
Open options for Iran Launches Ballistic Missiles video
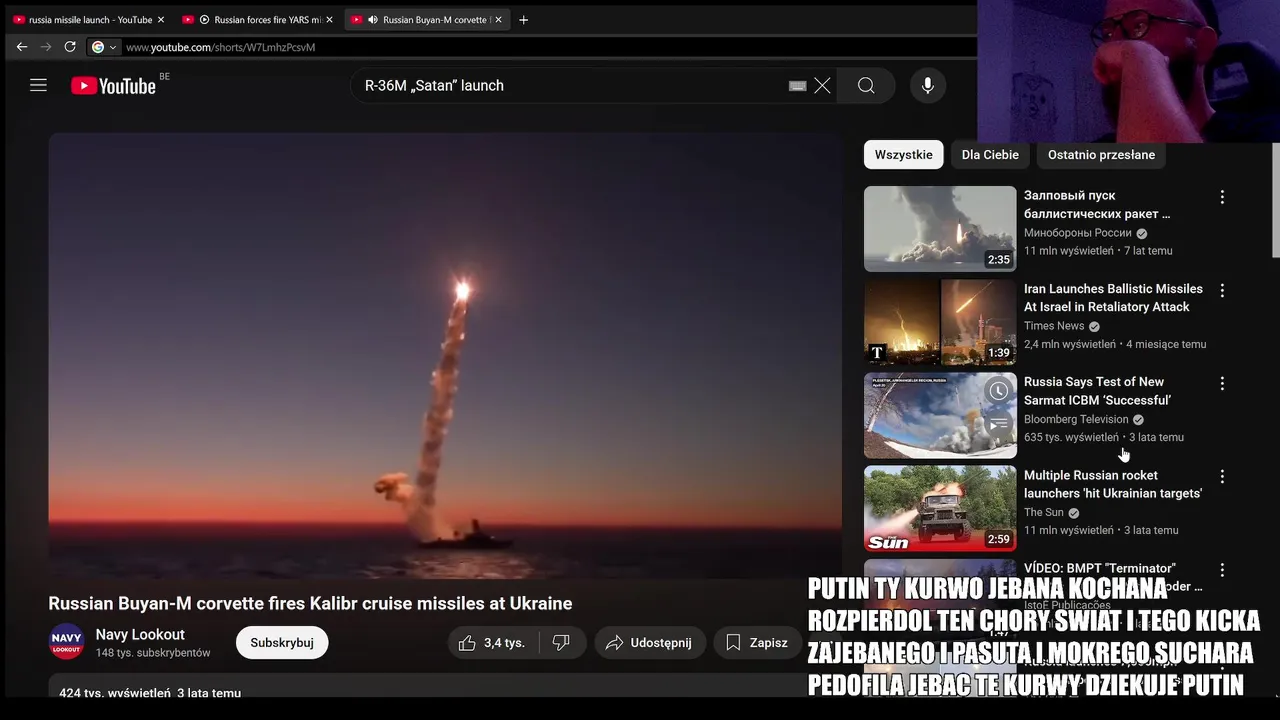point(1221,290)
